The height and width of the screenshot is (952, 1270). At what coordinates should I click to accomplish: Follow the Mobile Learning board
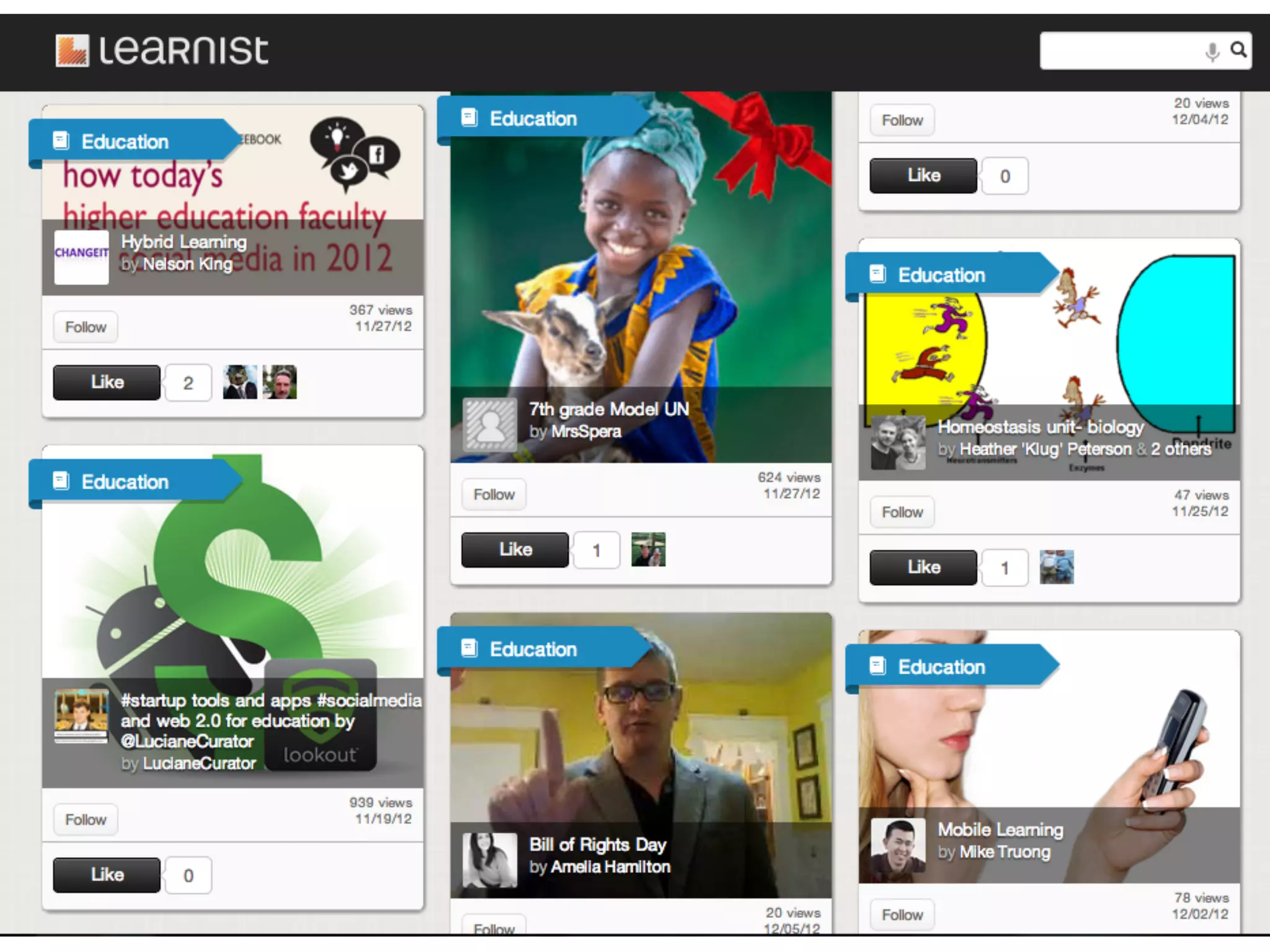[902, 915]
